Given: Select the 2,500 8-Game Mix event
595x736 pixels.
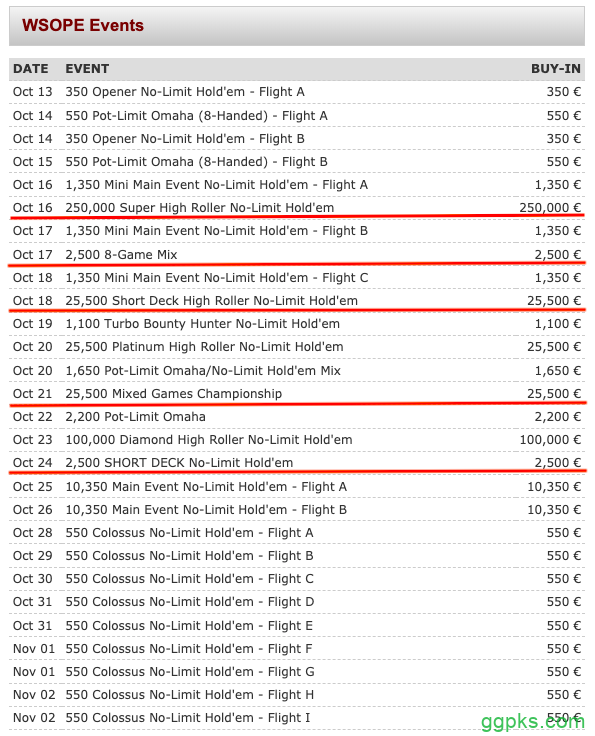Looking at the screenshot, I should click(121, 254).
